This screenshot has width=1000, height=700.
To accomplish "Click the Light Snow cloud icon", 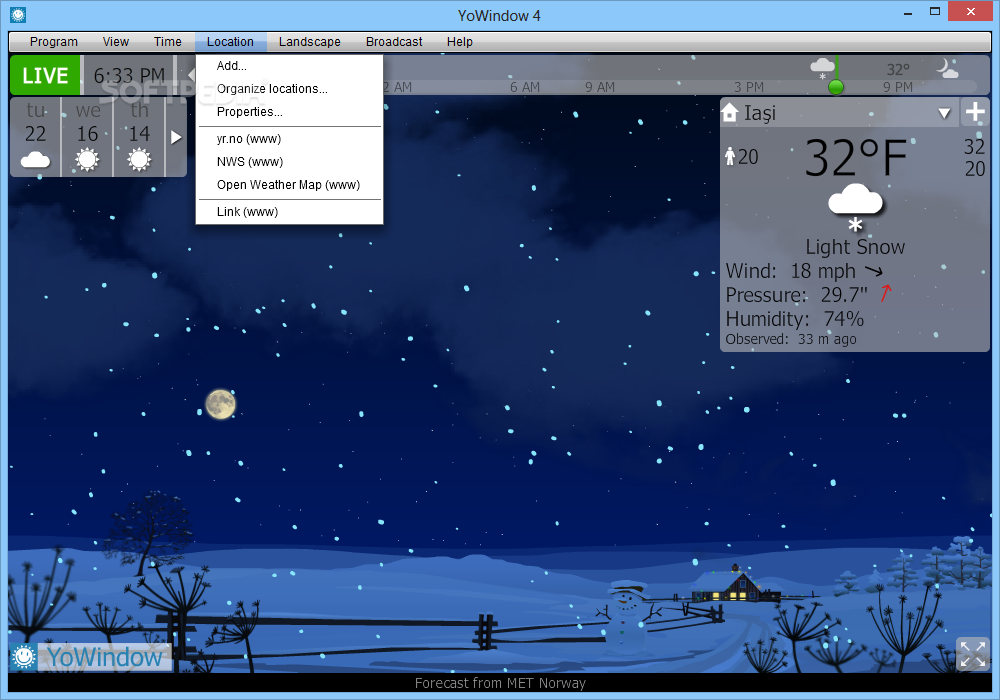I will (x=855, y=207).
